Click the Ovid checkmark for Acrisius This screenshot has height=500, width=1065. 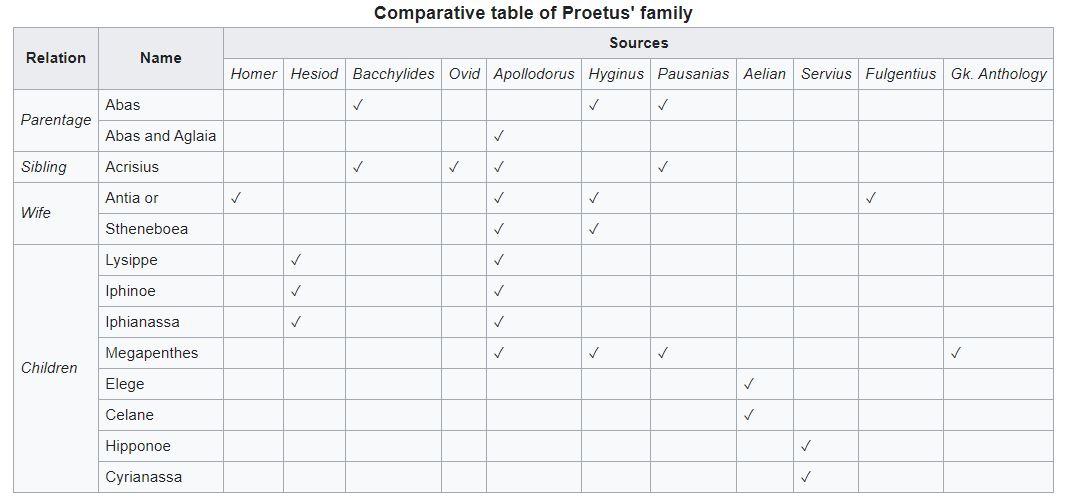[x=454, y=167]
